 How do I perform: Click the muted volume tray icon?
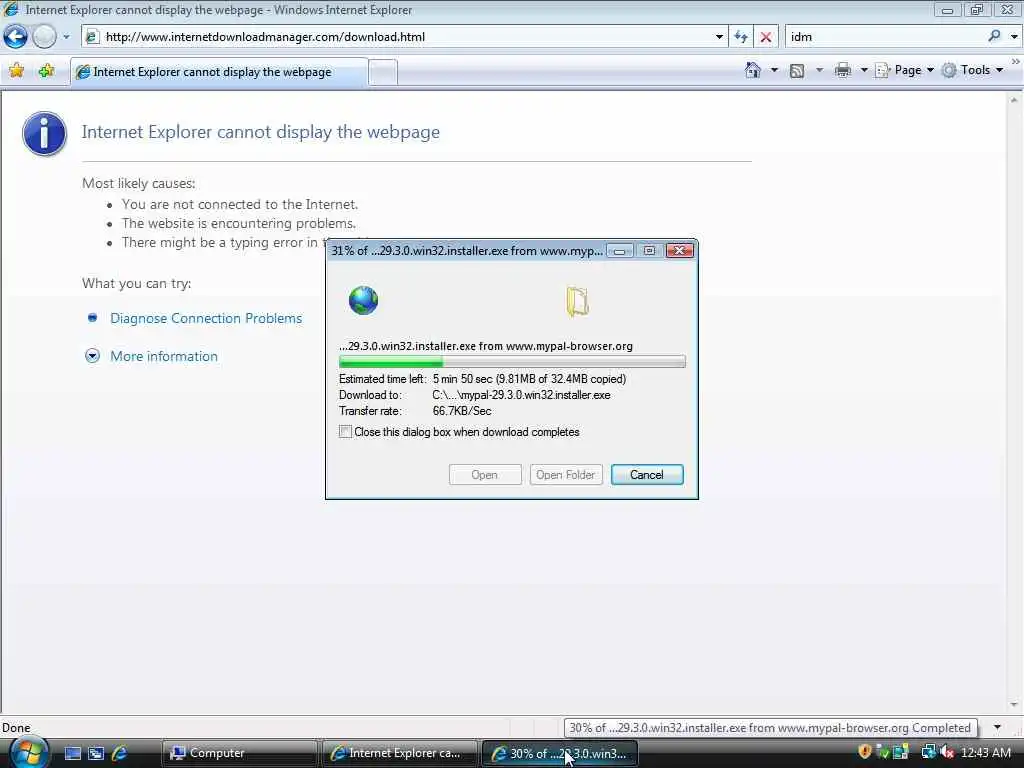(947, 753)
